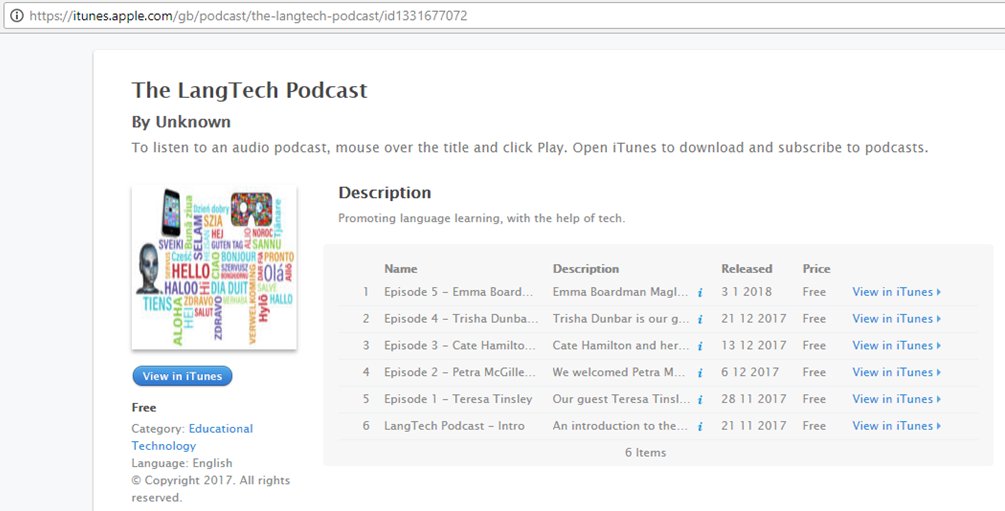This screenshot has height=511, width=1005.
Task: Select episode title 'Episode 1 – Teresa Tinsley'
Action: tap(458, 399)
